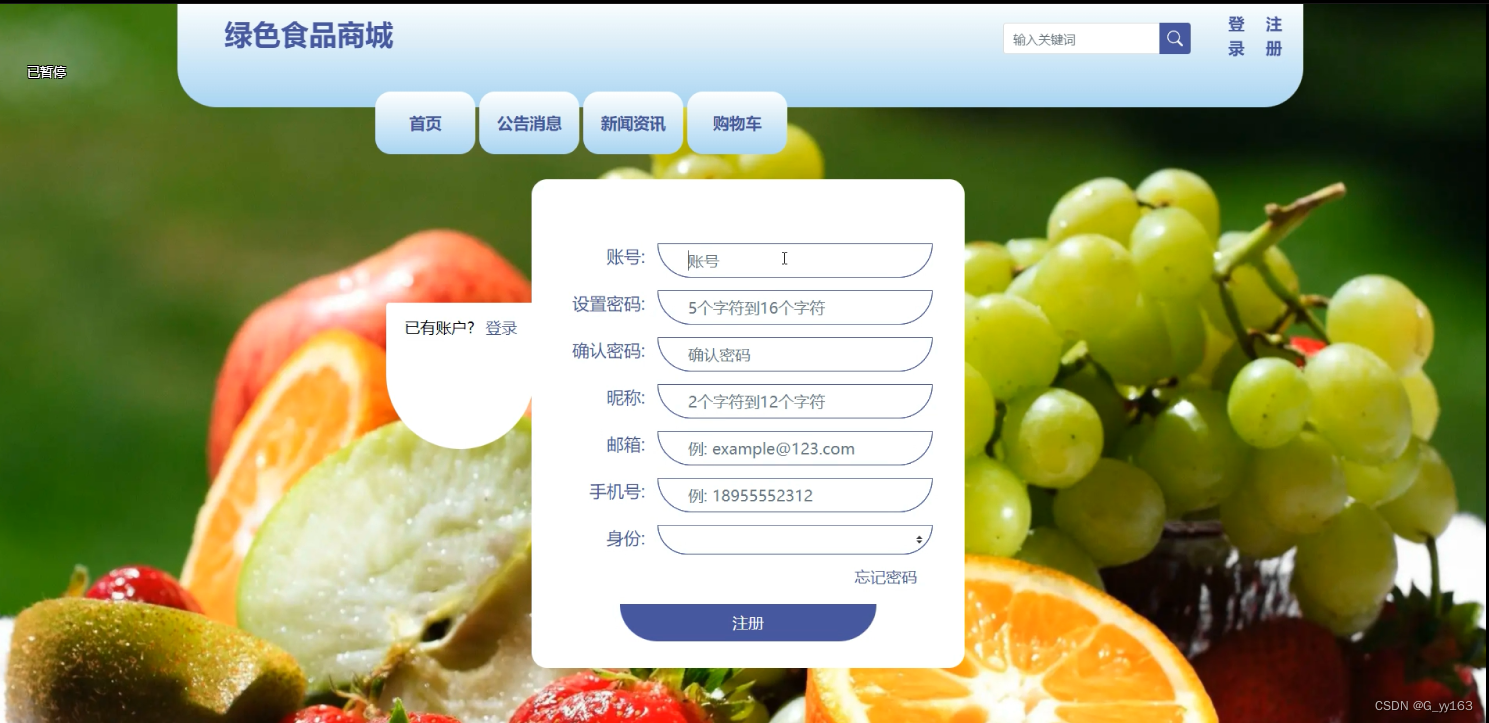Switch to the 新闻资讯 news tab
Screen dimensions: 1489x723
coord(633,123)
